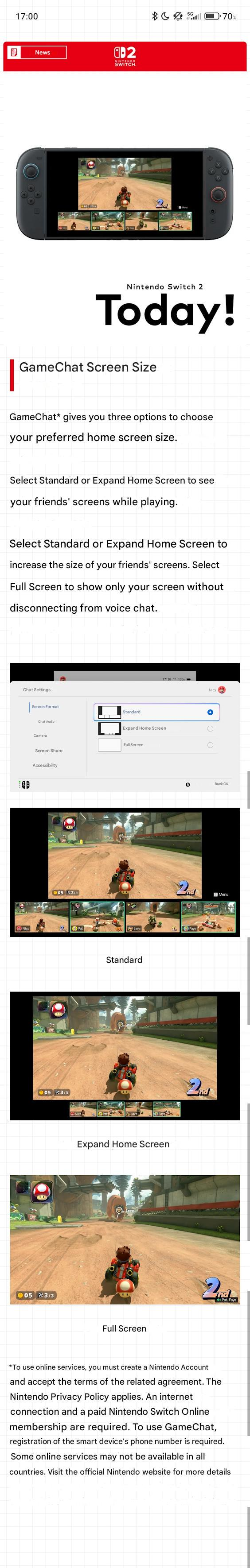Tap the coin counter 05 in Standard screenshot
250x1568 pixels.
58,893
